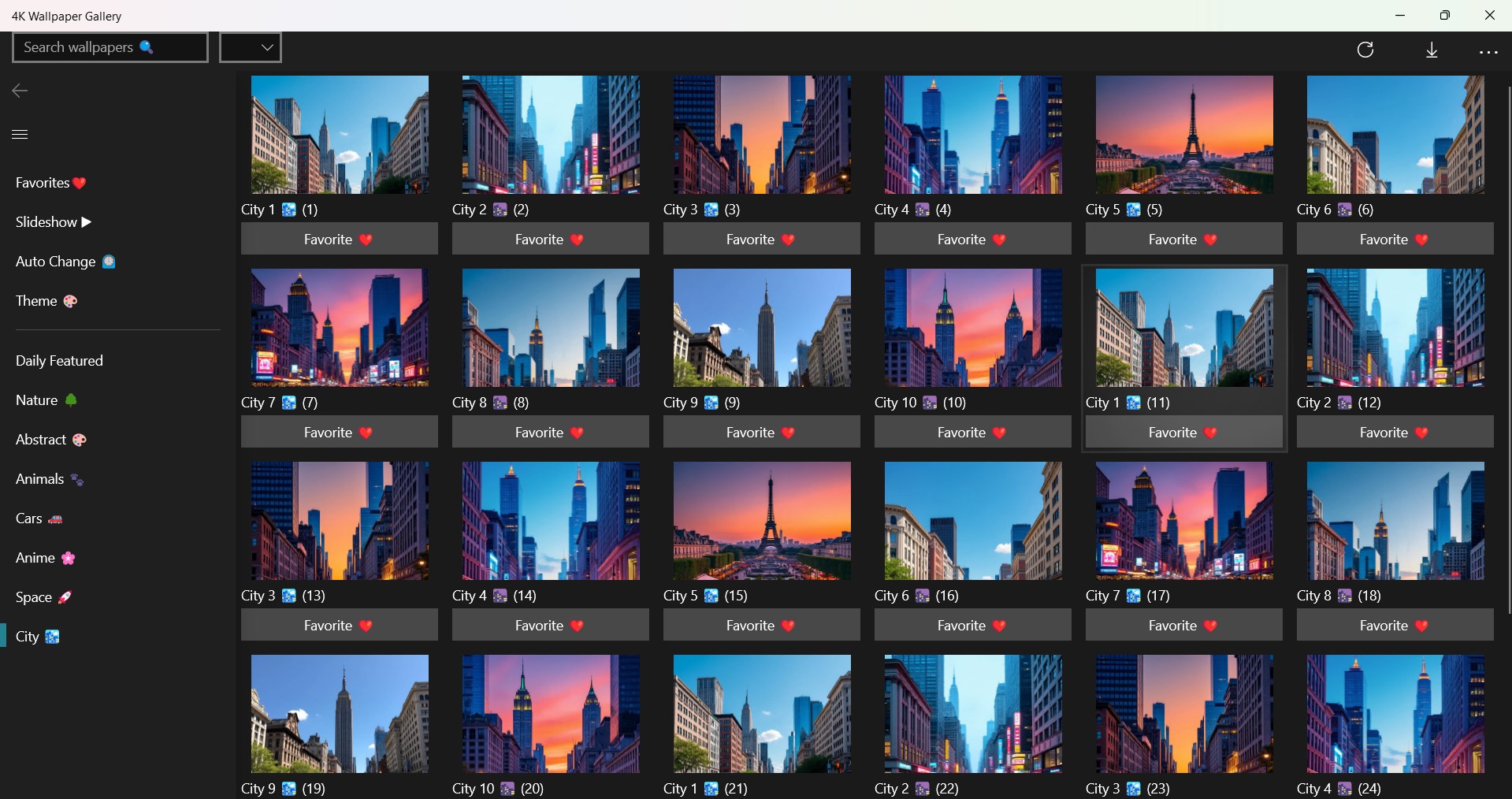The height and width of the screenshot is (799, 1512).
Task: Open the City 8 (8) wallpaper thumbnail
Action: [552, 328]
